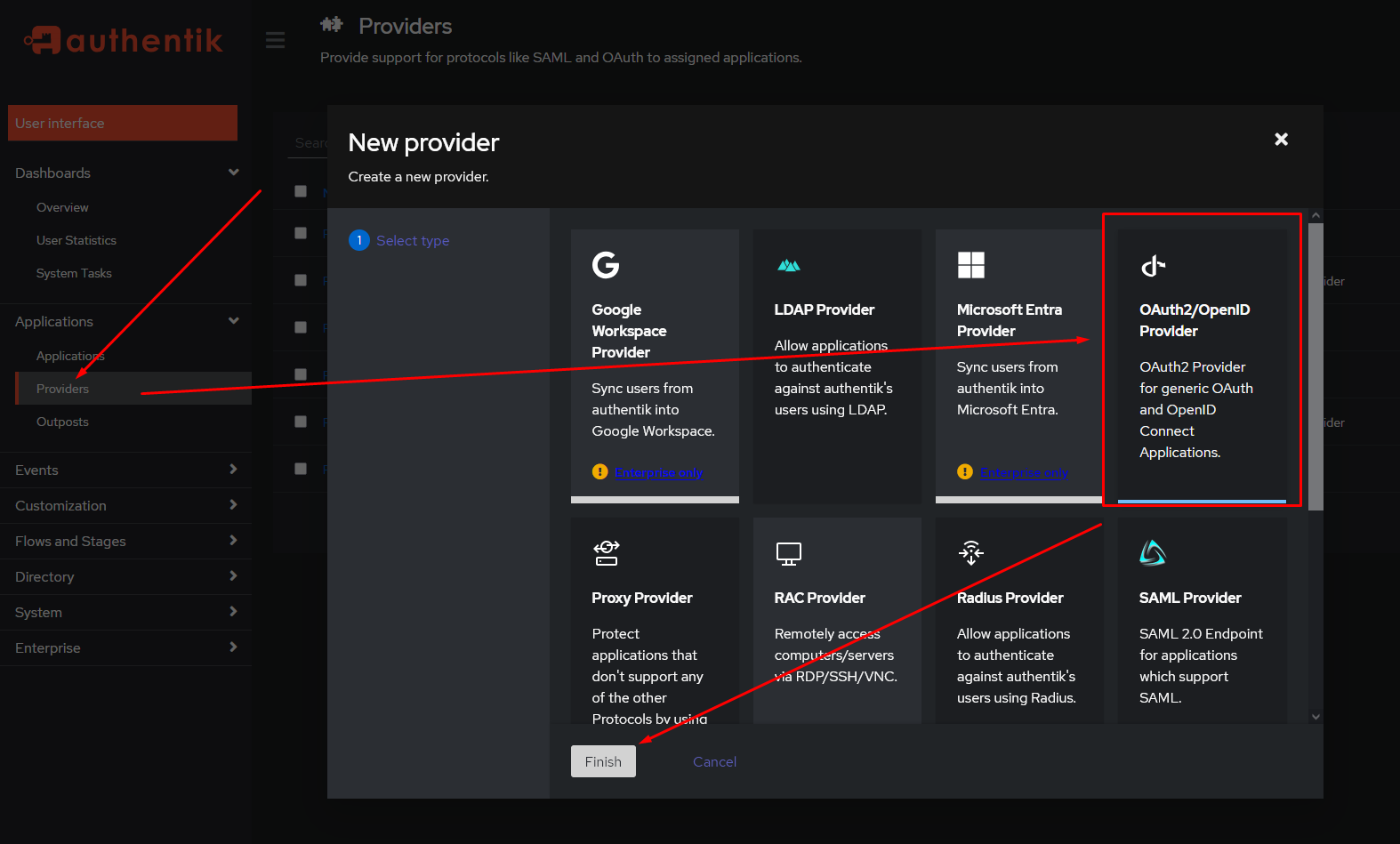The width and height of the screenshot is (1400, 844).
Task: Click Microsoft Entra enterprise warning icon
Action: click(x=965, y=471)
